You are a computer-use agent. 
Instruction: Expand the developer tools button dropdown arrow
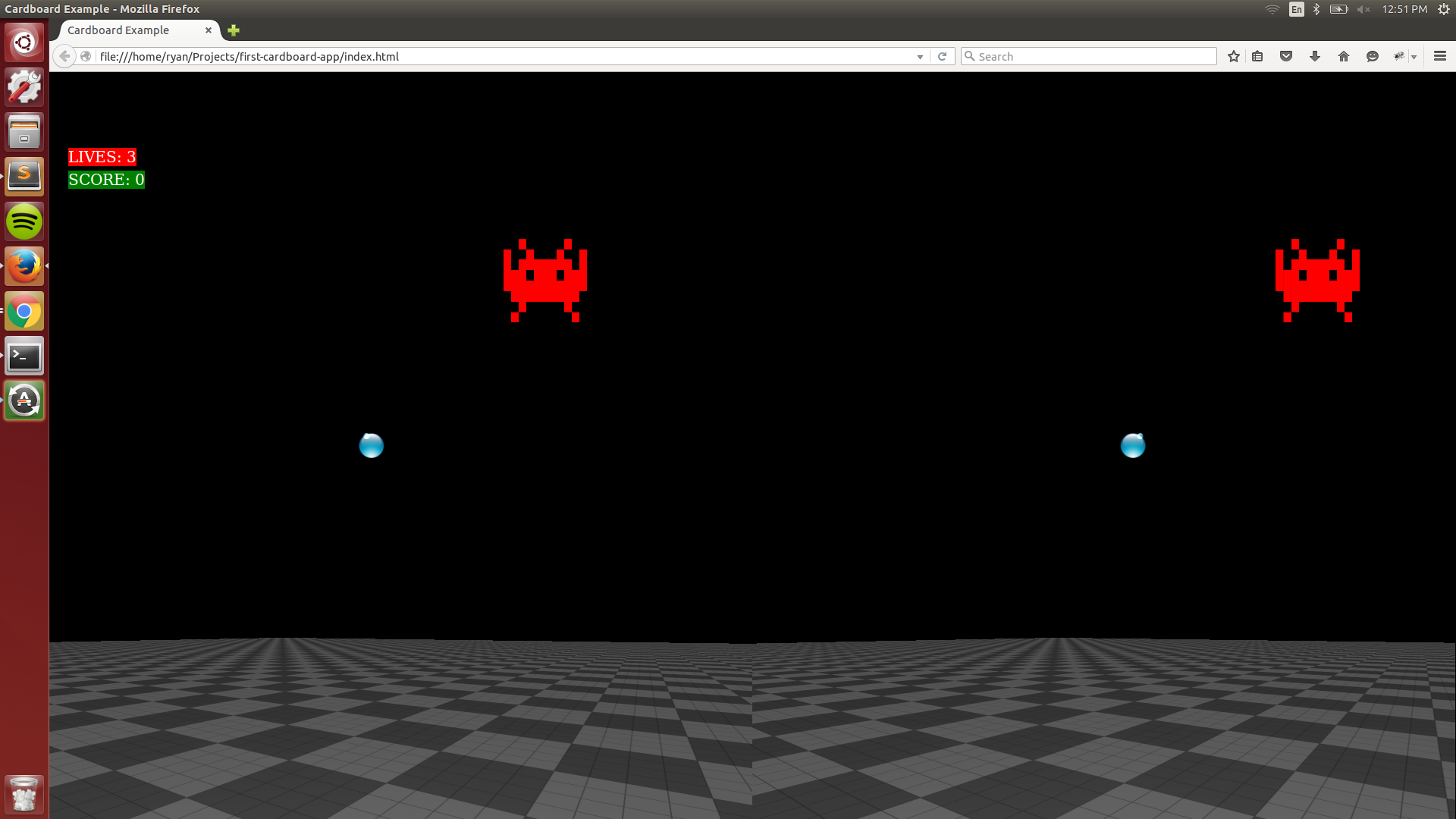[x=1414, y=57]
